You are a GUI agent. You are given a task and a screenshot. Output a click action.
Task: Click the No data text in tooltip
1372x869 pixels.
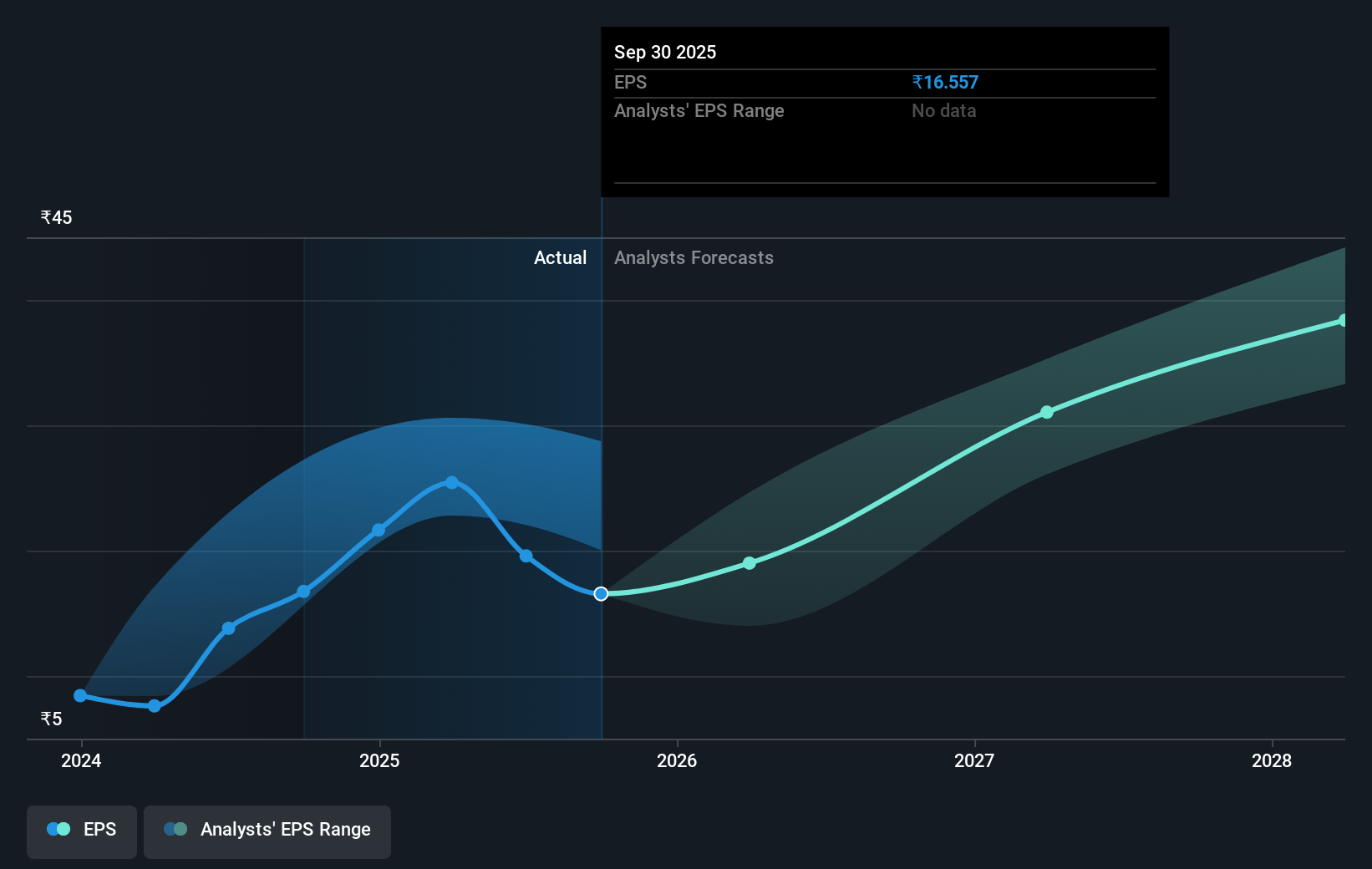pos(944,110)
